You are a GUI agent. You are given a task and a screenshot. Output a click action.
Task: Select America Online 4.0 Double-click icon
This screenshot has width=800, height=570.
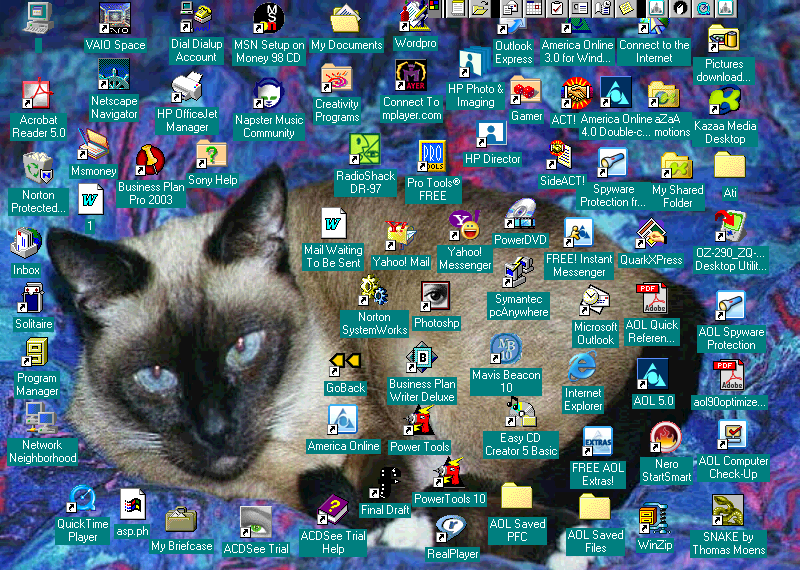[x=615, y=92]
